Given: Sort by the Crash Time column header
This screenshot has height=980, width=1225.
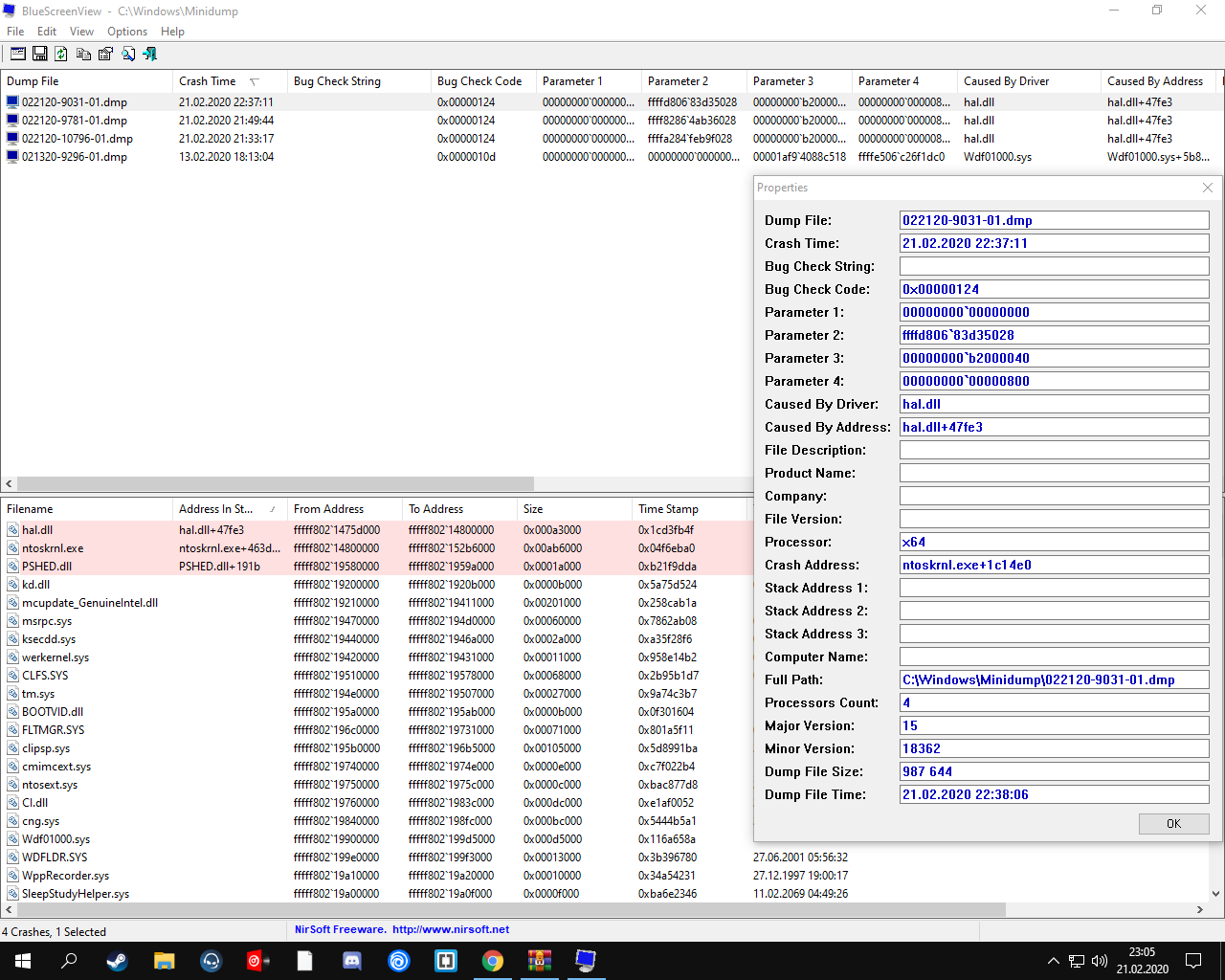Looking at the screenshot, I should (230, 81).
